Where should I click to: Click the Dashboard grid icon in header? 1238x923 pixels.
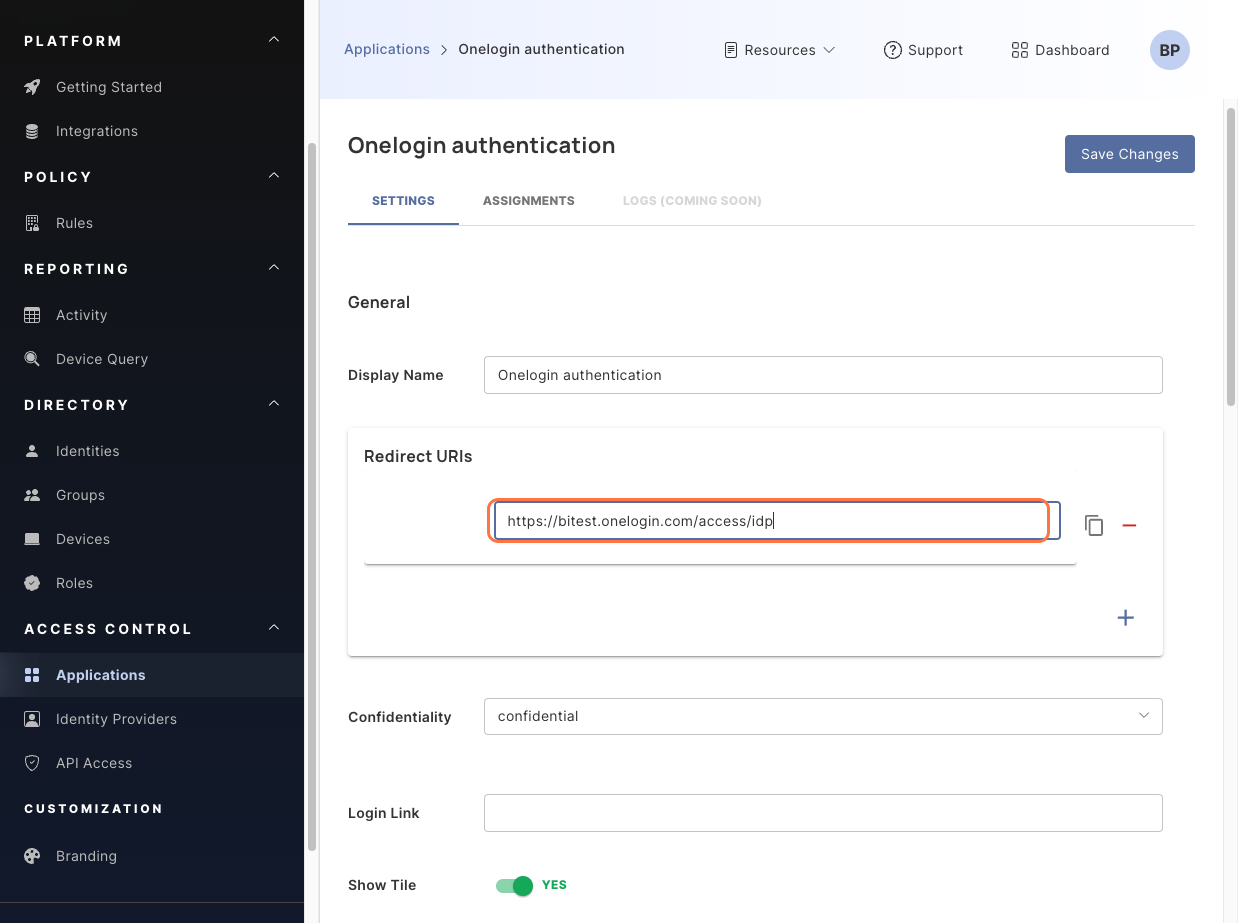(1020, 50)
